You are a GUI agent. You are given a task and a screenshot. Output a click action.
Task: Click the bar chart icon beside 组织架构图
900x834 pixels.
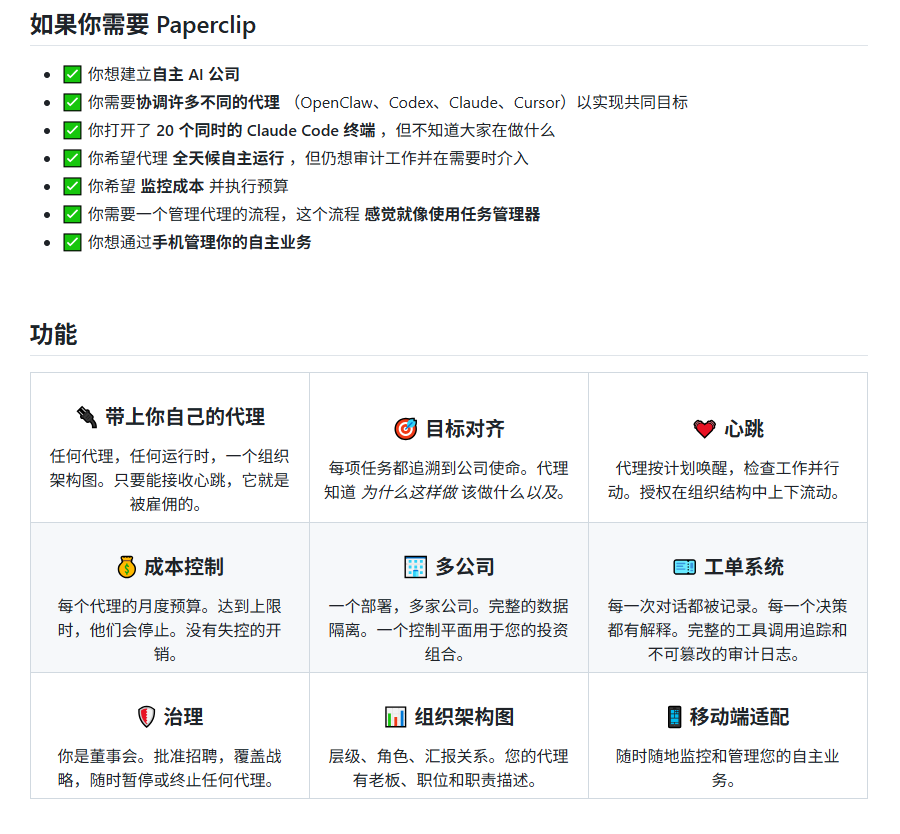tap(395, 716)
